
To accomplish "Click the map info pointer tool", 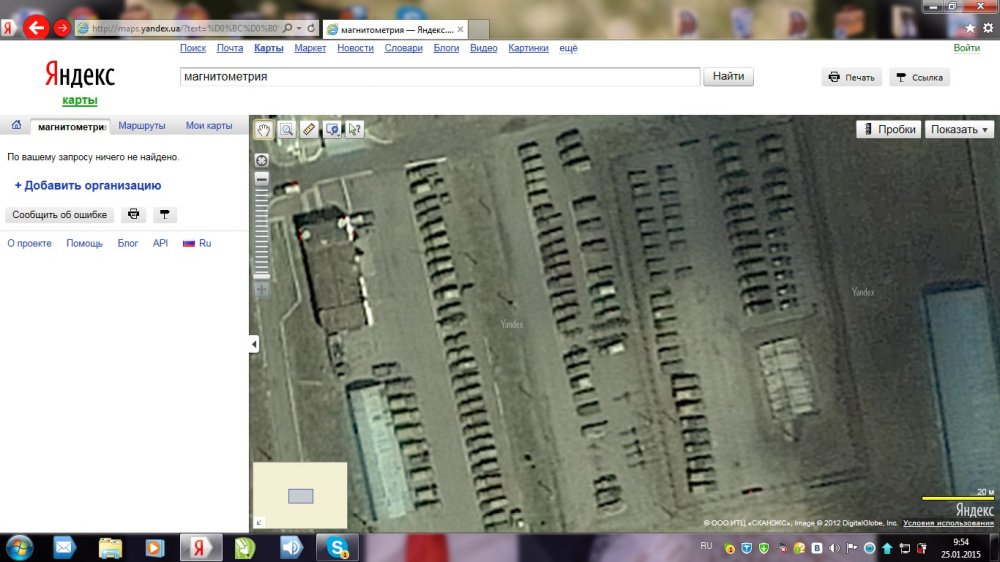I will (x=354, y=129).
